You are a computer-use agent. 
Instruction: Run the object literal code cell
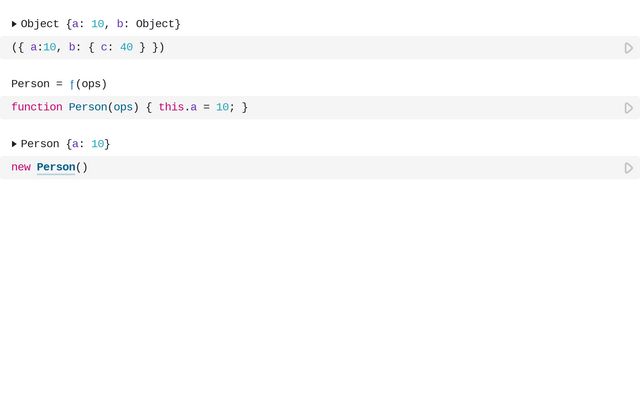tap(628, 48)
